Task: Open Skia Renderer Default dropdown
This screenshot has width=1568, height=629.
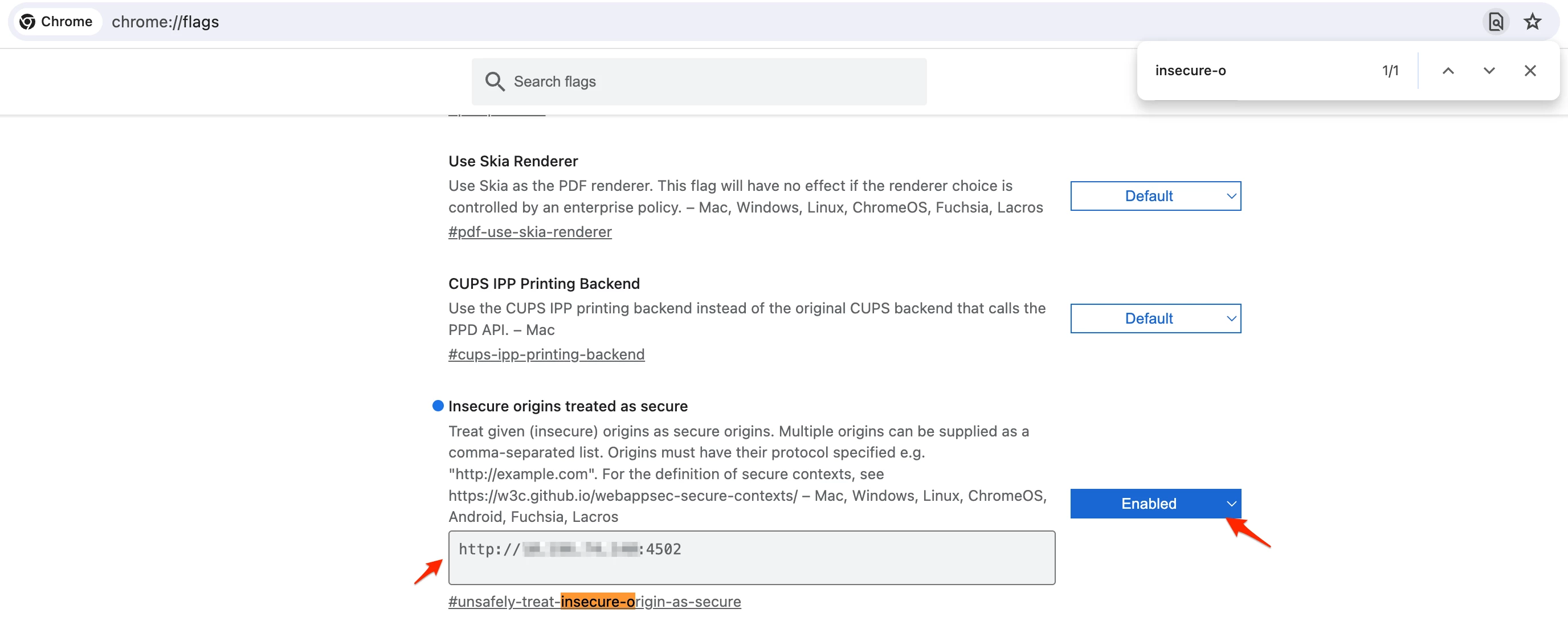Action: tap(1155, 196)
